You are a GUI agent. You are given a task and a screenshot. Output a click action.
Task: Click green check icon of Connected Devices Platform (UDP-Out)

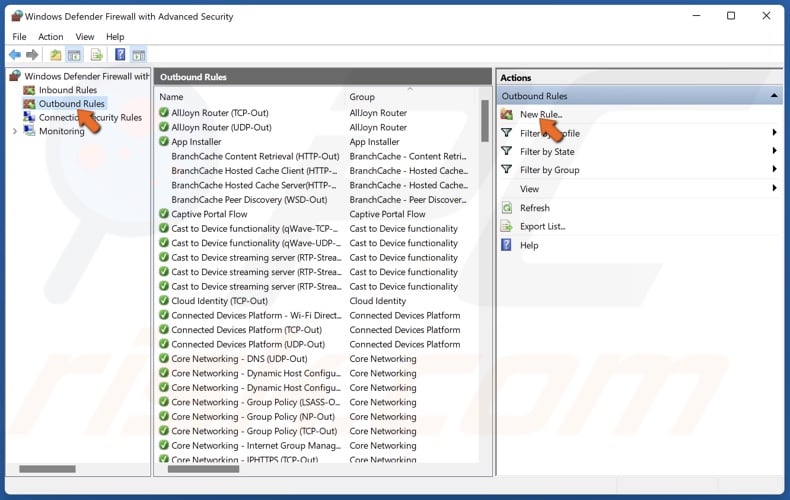pos(164,344)
